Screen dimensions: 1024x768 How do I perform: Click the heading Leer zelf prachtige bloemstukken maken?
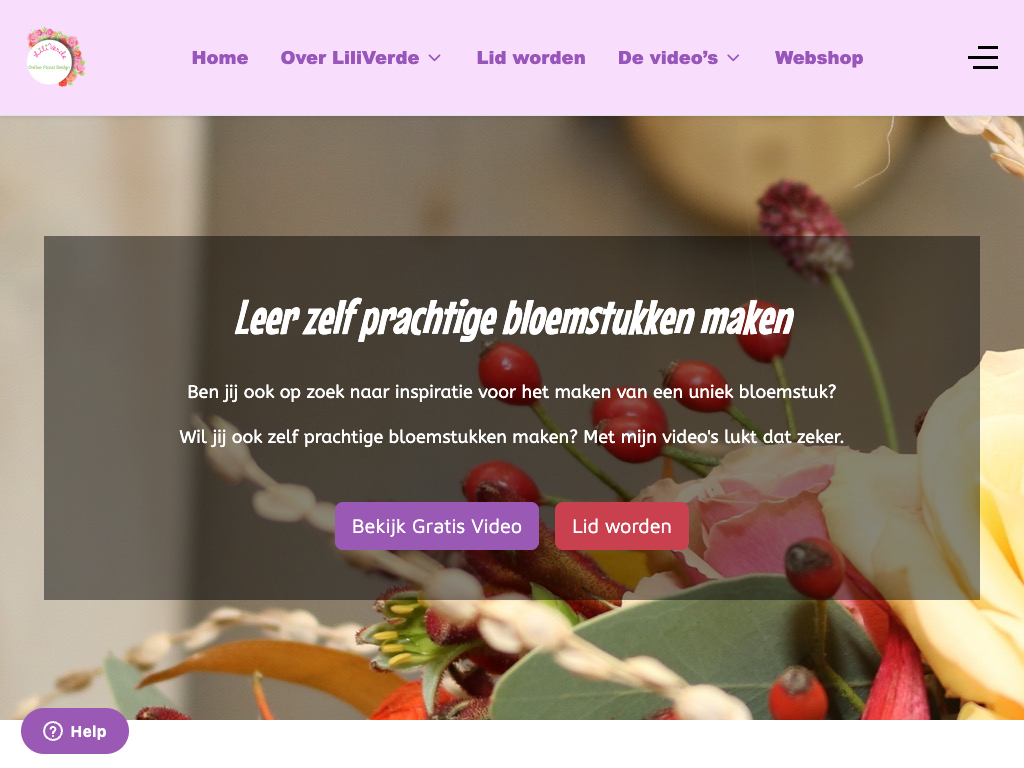(x=513, y=319)
